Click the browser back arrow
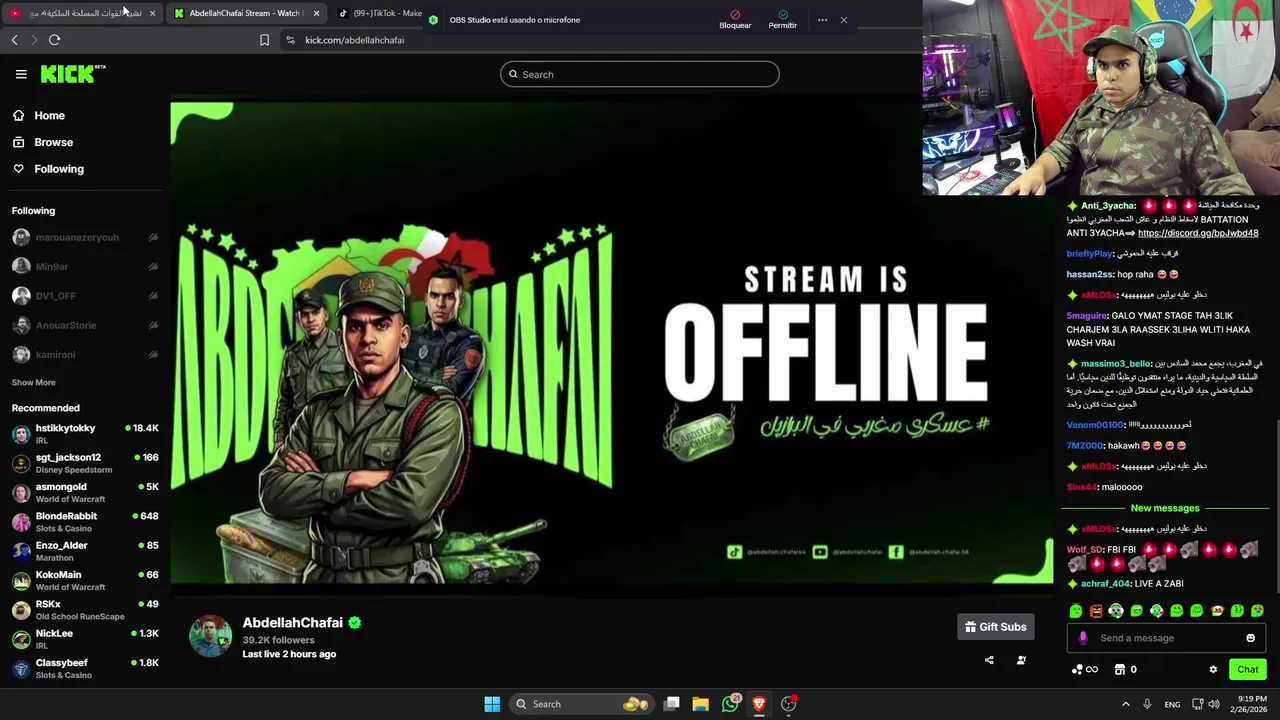The width and height of the screenshot is (1280, 720). pyautogui.click(x=14, y=40)
